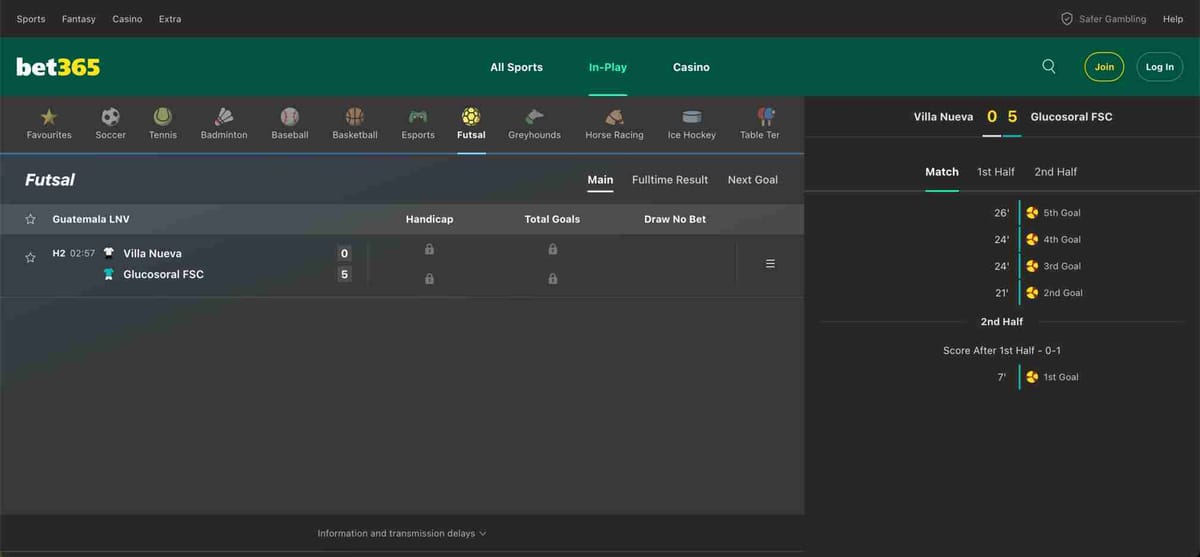The height and width of the screenshot is (557, 1200).
Task: Open the Glucosoral FSC team name
Action: point(163,274)
